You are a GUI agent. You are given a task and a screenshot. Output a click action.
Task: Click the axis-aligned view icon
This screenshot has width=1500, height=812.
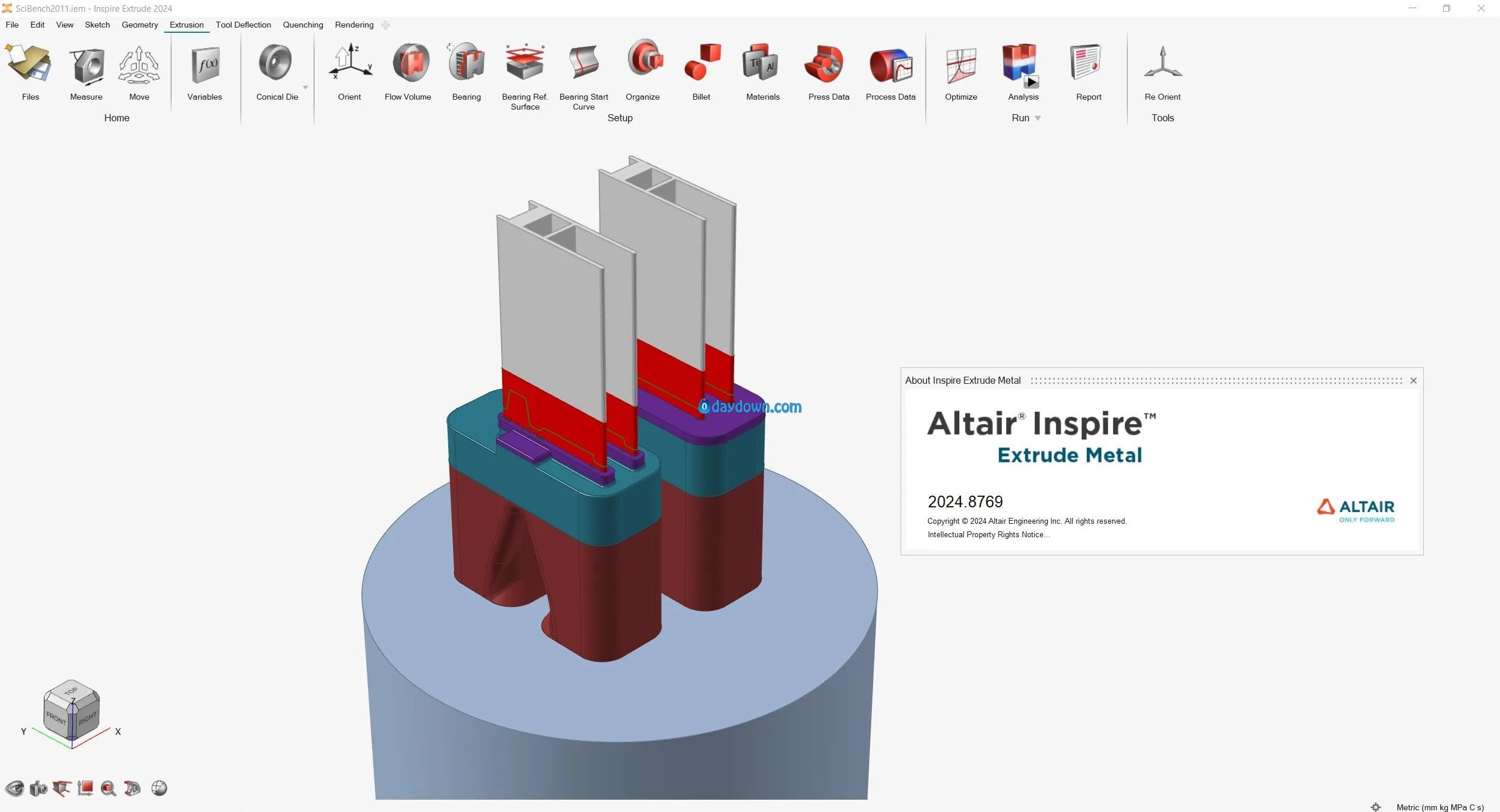point(86,789)
